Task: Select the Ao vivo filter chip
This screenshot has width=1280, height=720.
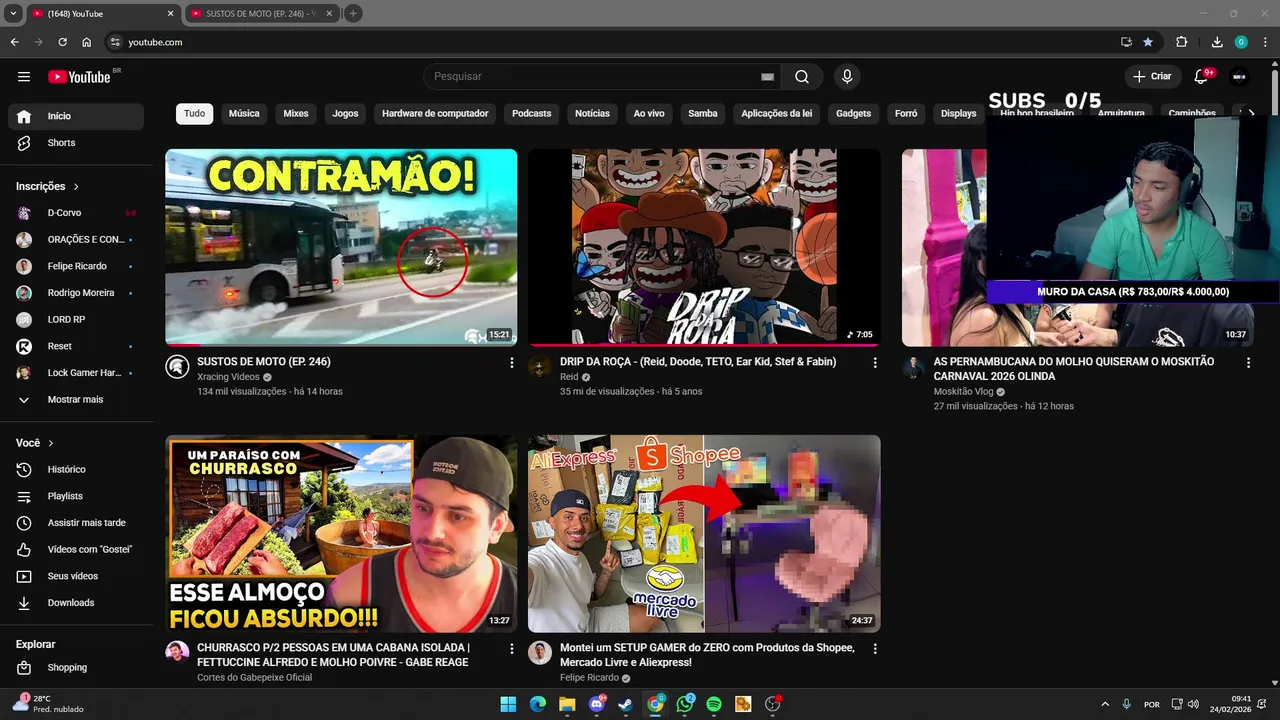Action: (649, 114)
